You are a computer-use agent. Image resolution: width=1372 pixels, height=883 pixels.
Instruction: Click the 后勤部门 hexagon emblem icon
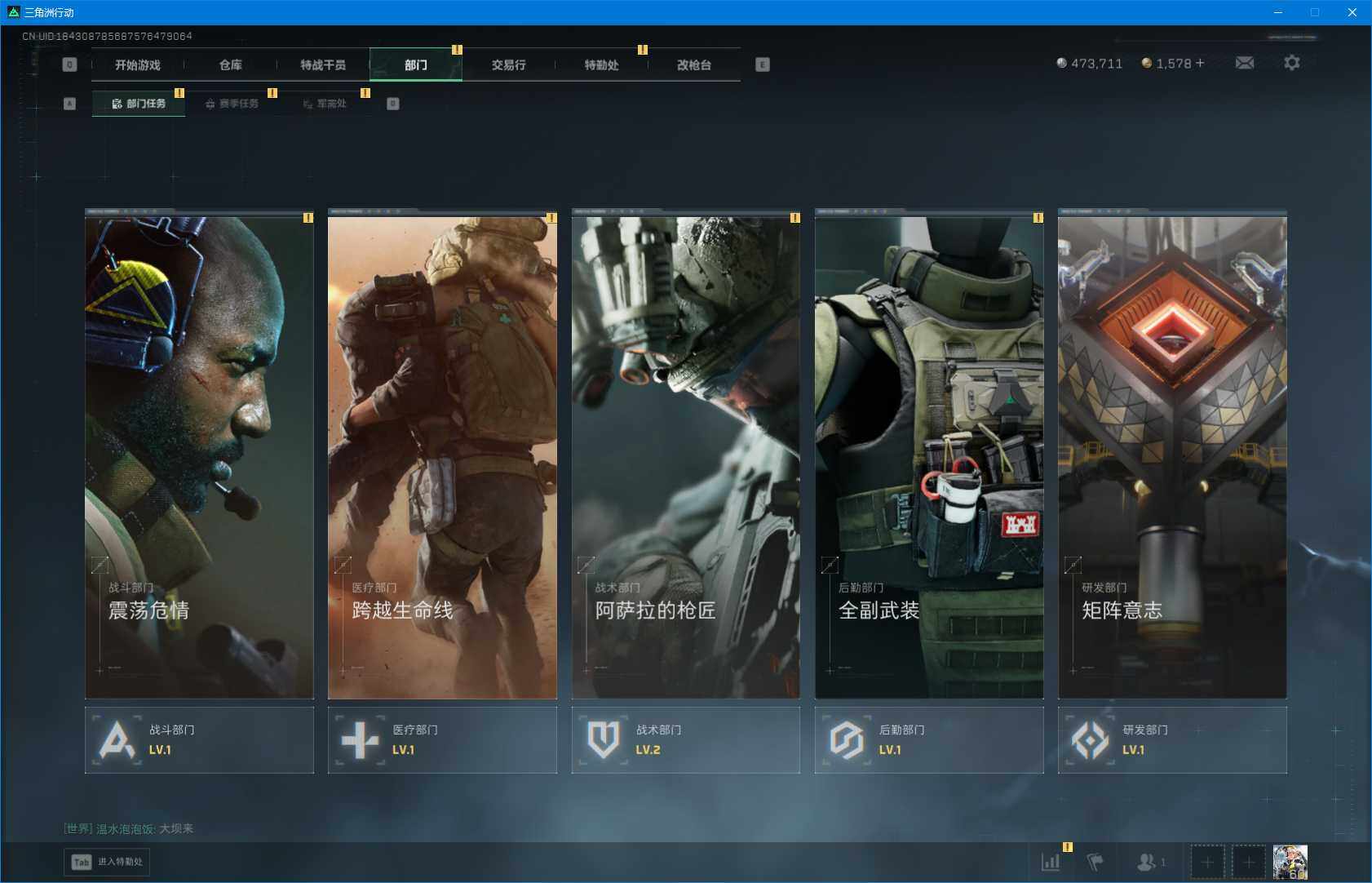click(846, 740)
